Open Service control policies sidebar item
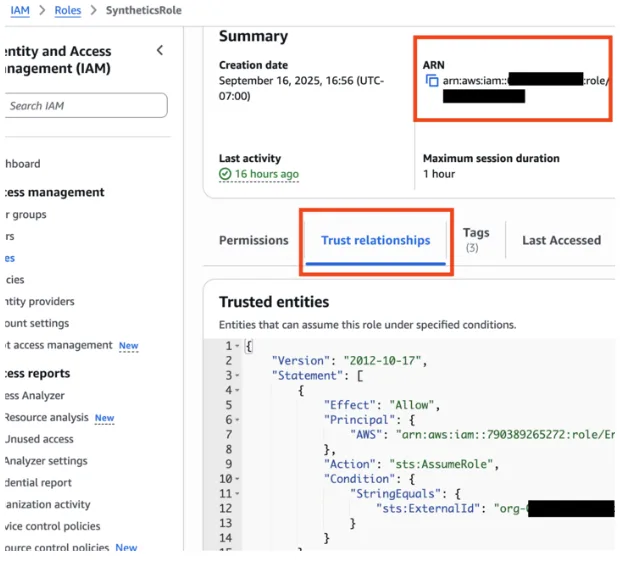Viewport: 632px width, 568px height. coord(52,526)
